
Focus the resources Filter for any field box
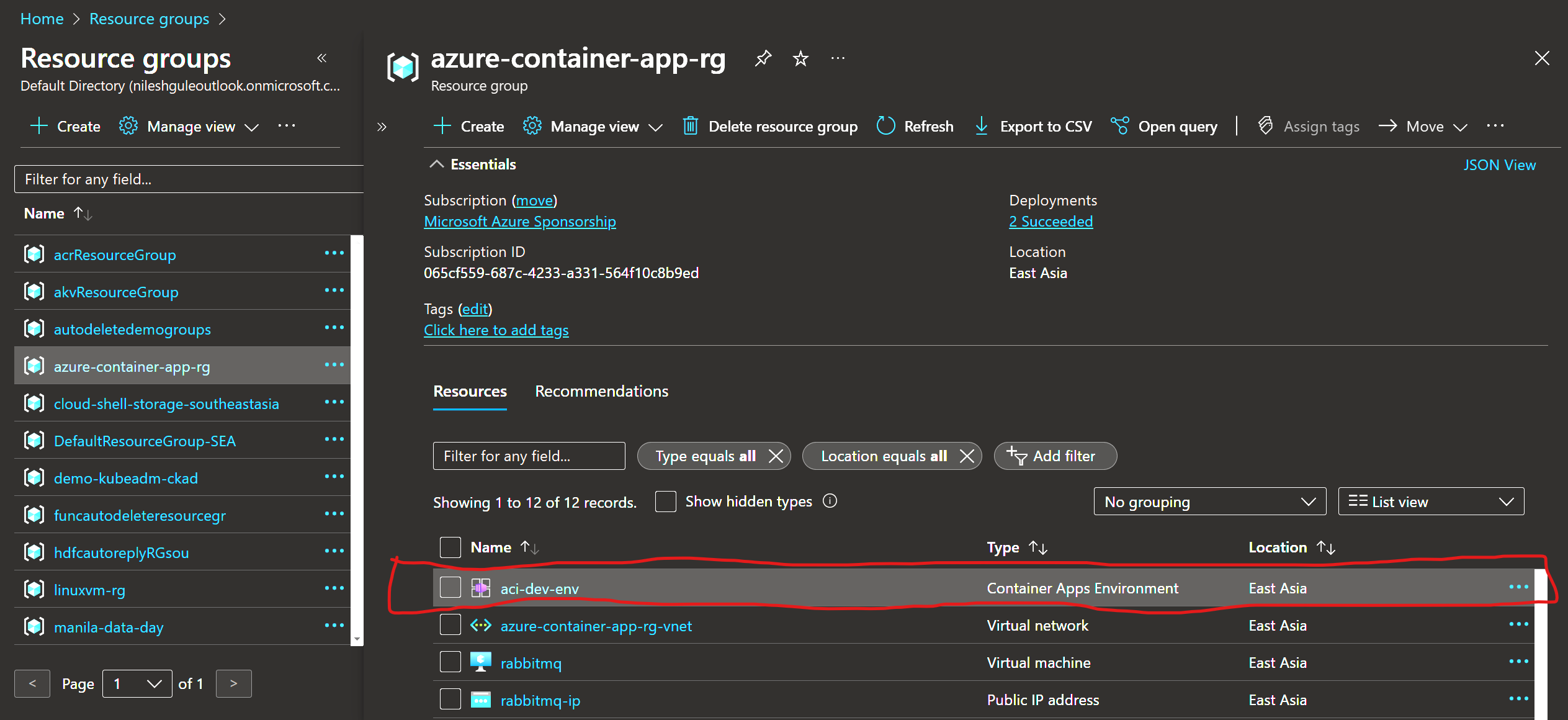pyautogui.click(x=529, y=456)
